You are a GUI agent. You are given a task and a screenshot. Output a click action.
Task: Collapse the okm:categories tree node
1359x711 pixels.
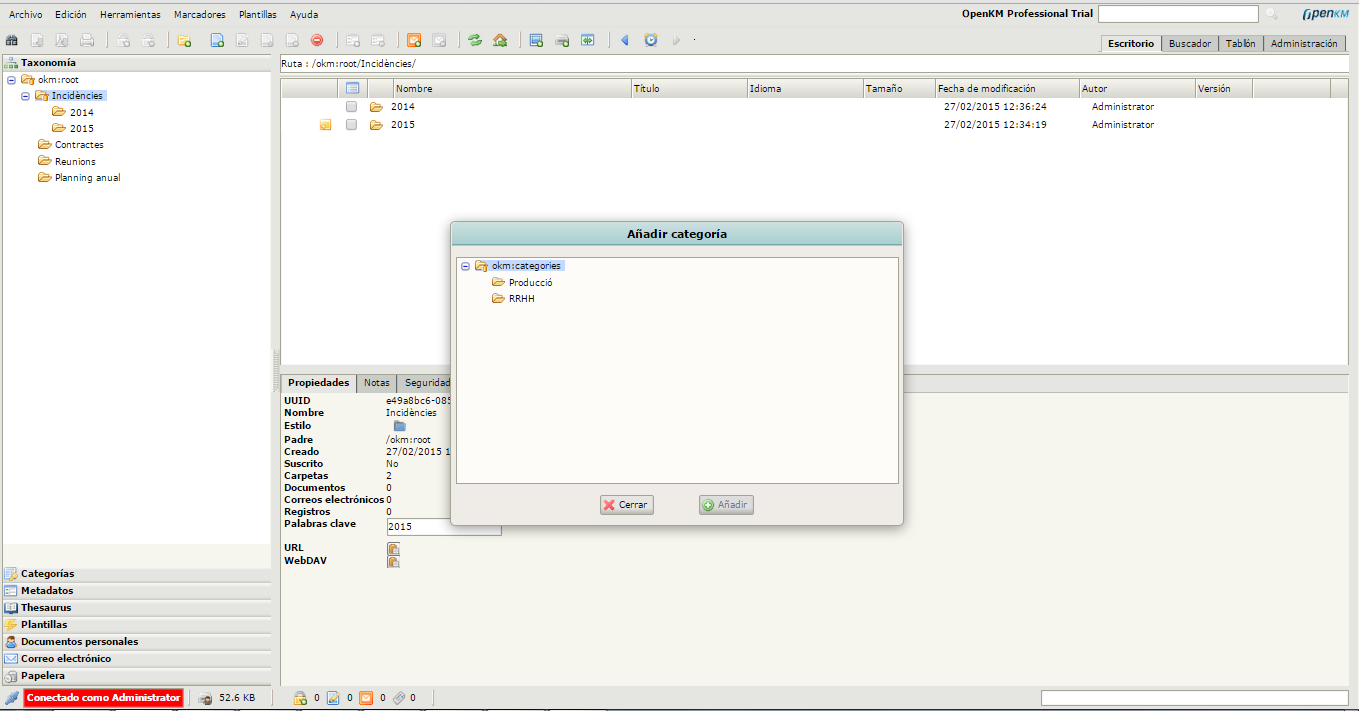[465, 266]
